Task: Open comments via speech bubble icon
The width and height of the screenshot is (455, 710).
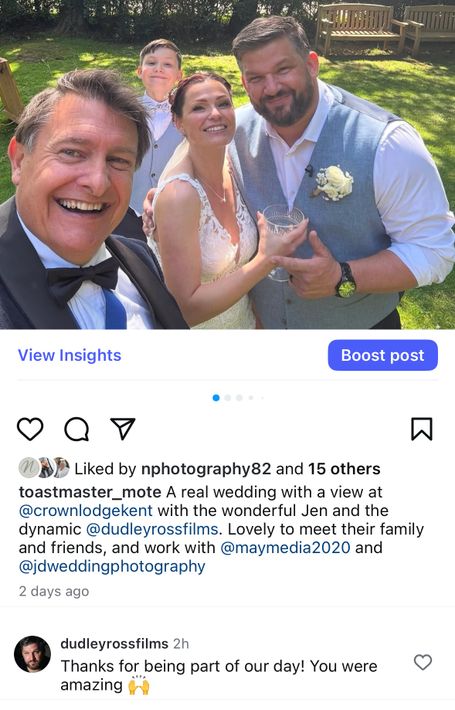Action: pyautogui.click(x=77, y=429)
